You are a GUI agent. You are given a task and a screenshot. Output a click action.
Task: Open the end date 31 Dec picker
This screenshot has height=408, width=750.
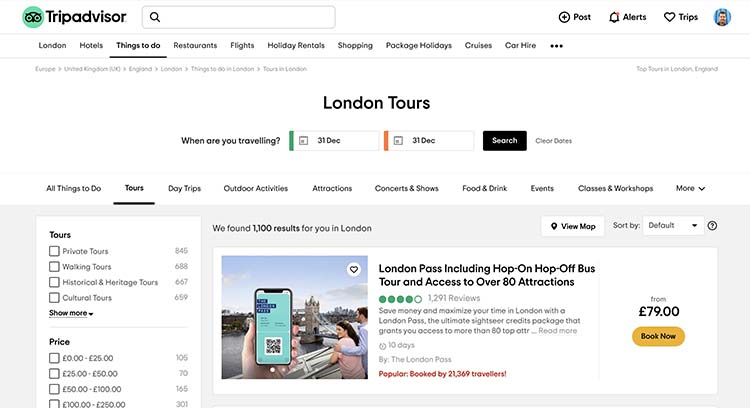tap(429, 141)
